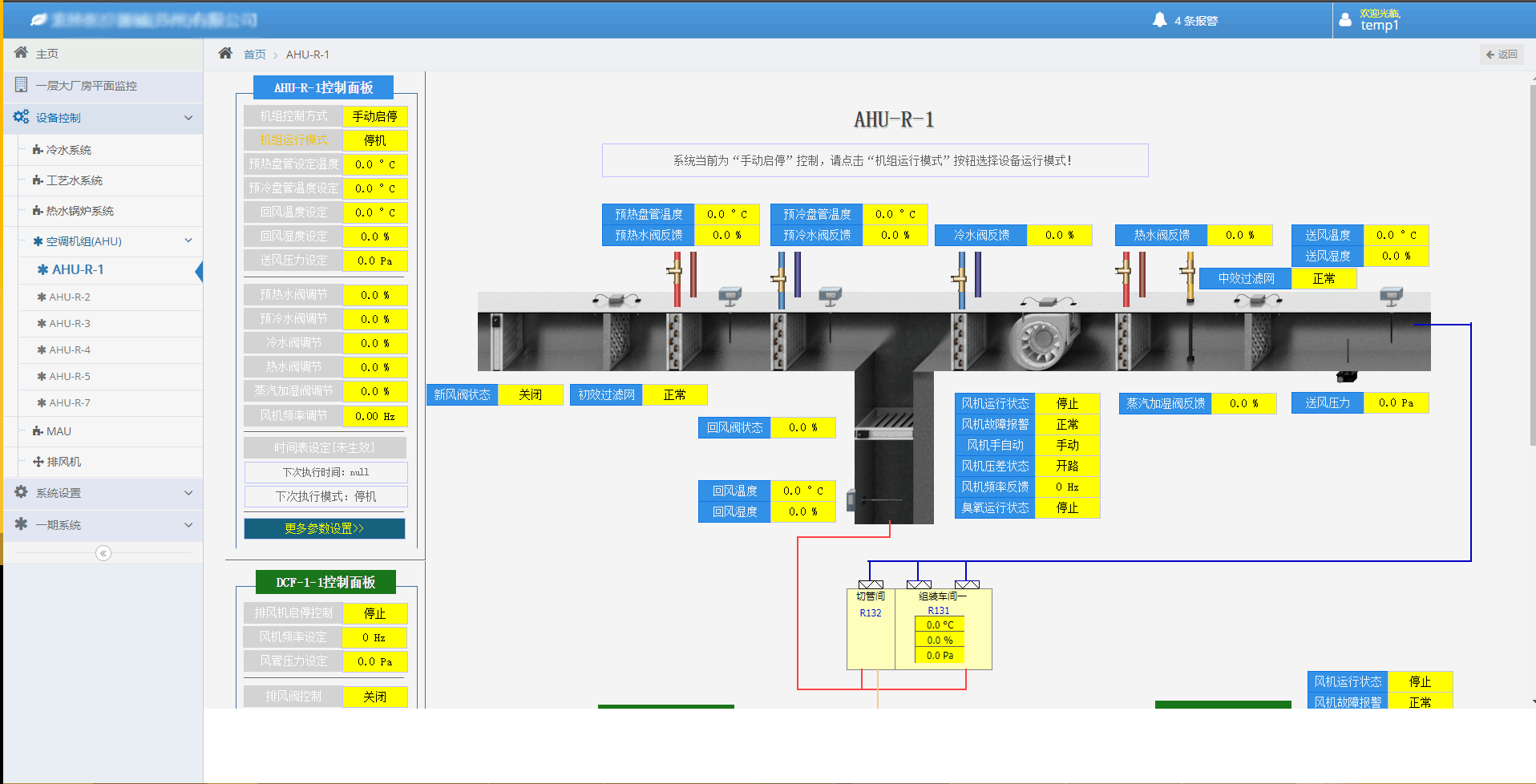Click the 设备控制 gears icon

coord(21,117)
